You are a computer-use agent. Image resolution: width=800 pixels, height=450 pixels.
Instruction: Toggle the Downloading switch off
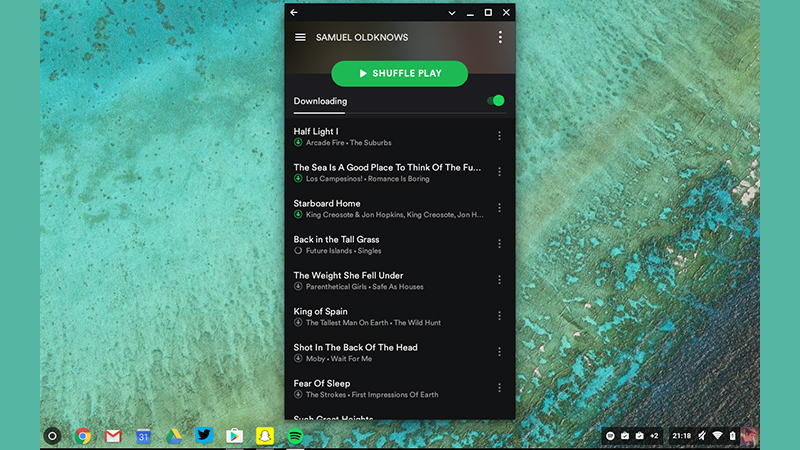(496, 101)
